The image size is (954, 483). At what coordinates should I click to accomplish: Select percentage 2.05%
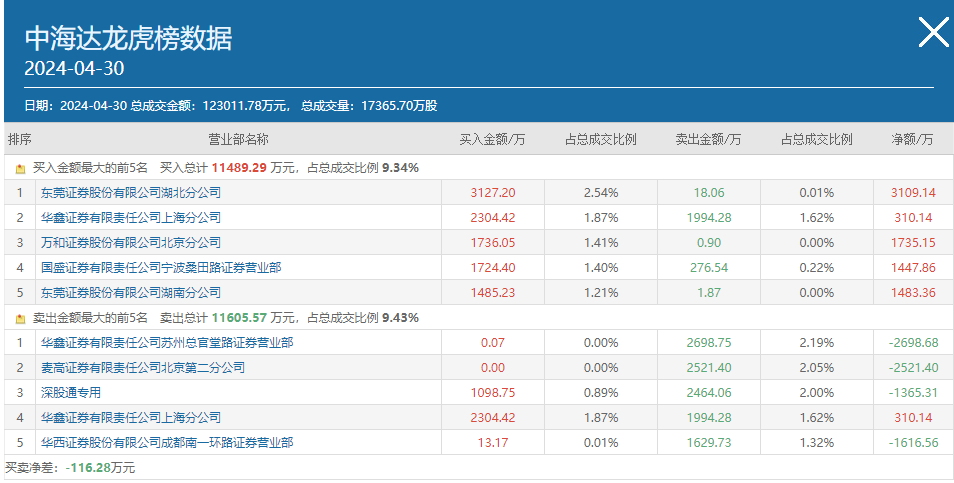pos(816,367)
